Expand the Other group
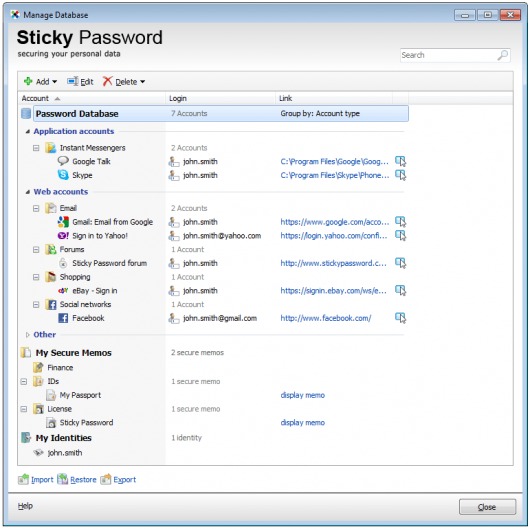This screenshot has width=530, height=529. (x=28, y=335)
